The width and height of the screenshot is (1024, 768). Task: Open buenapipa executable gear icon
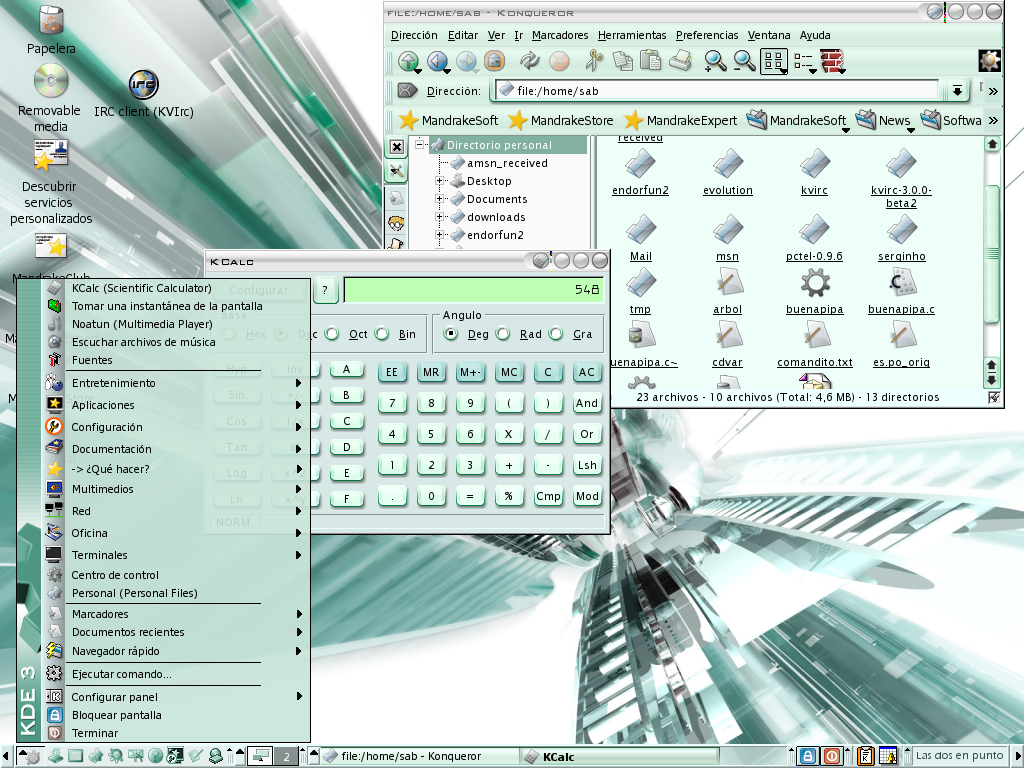click(814, 291)
